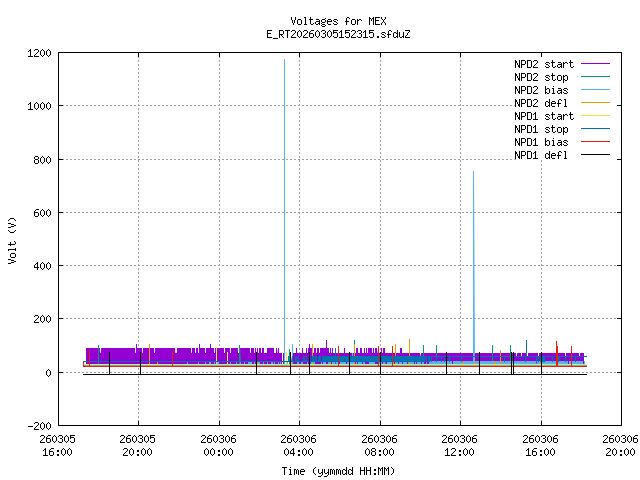The width and height of the screenshot is (640, 480).
Task: Click the NPD1 bias legend label
Action: (540, 142)
